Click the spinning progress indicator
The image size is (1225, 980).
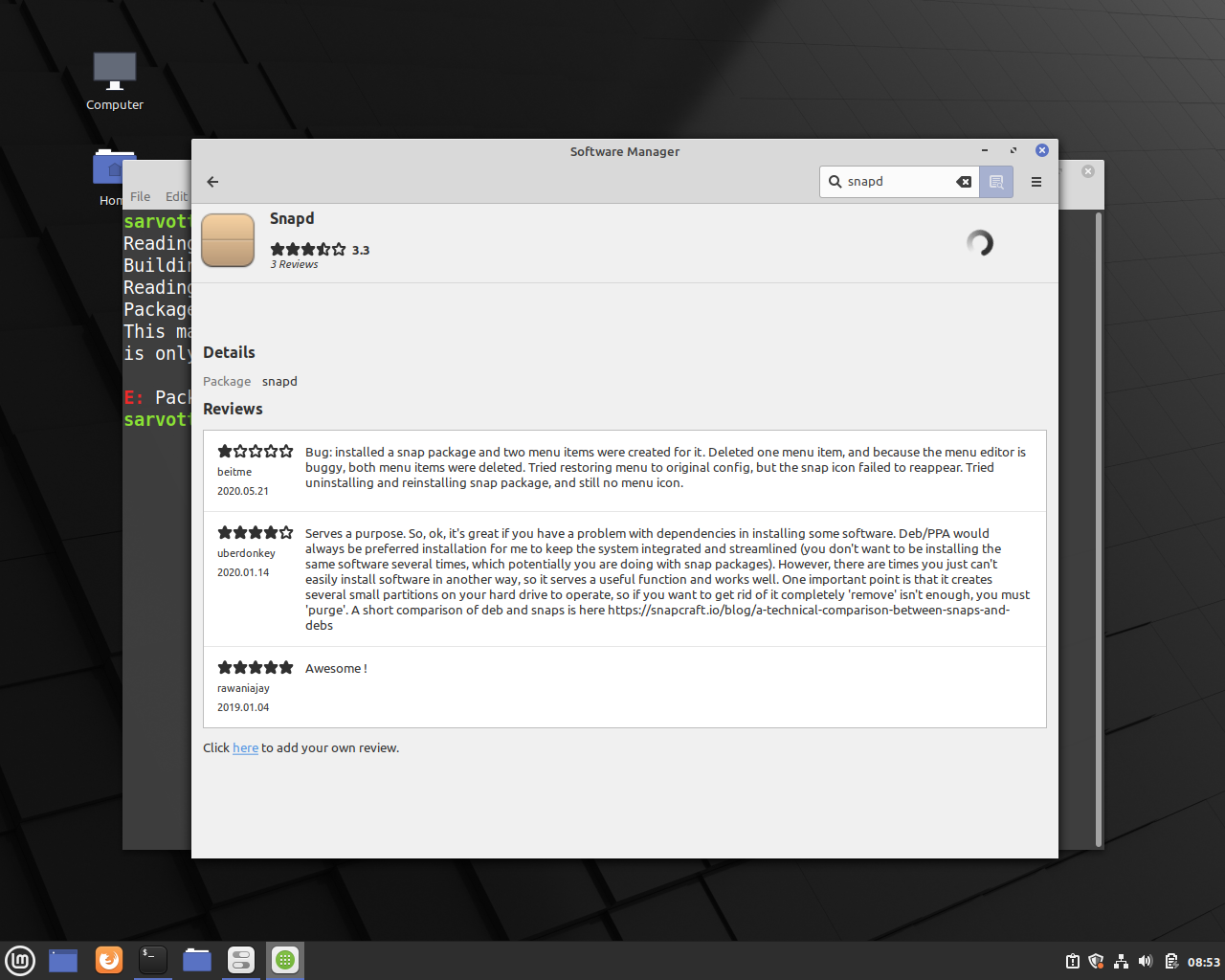[x=979, y=244]
